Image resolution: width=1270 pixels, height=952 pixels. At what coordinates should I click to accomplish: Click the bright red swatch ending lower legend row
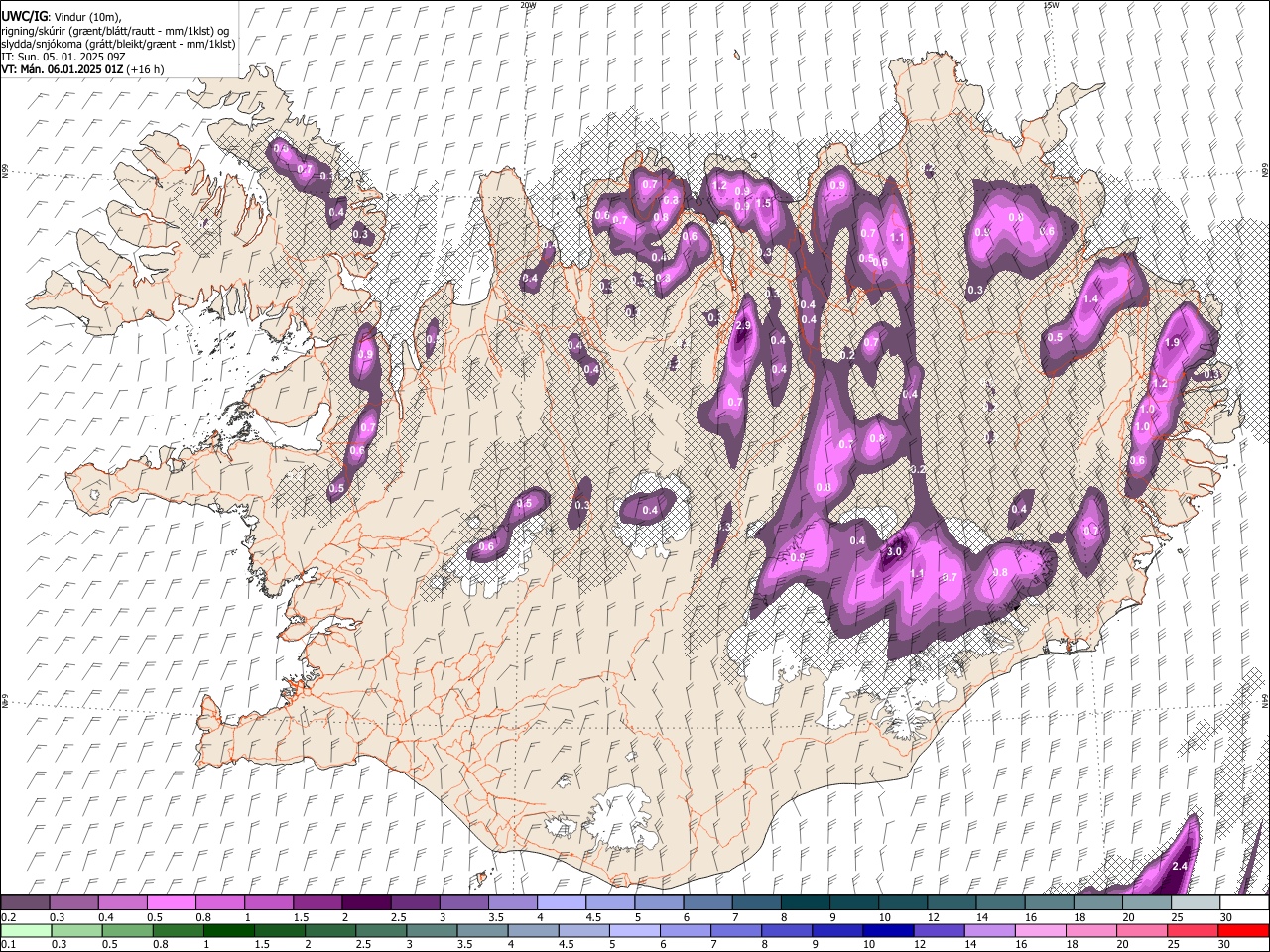[x=1243, y=931]
